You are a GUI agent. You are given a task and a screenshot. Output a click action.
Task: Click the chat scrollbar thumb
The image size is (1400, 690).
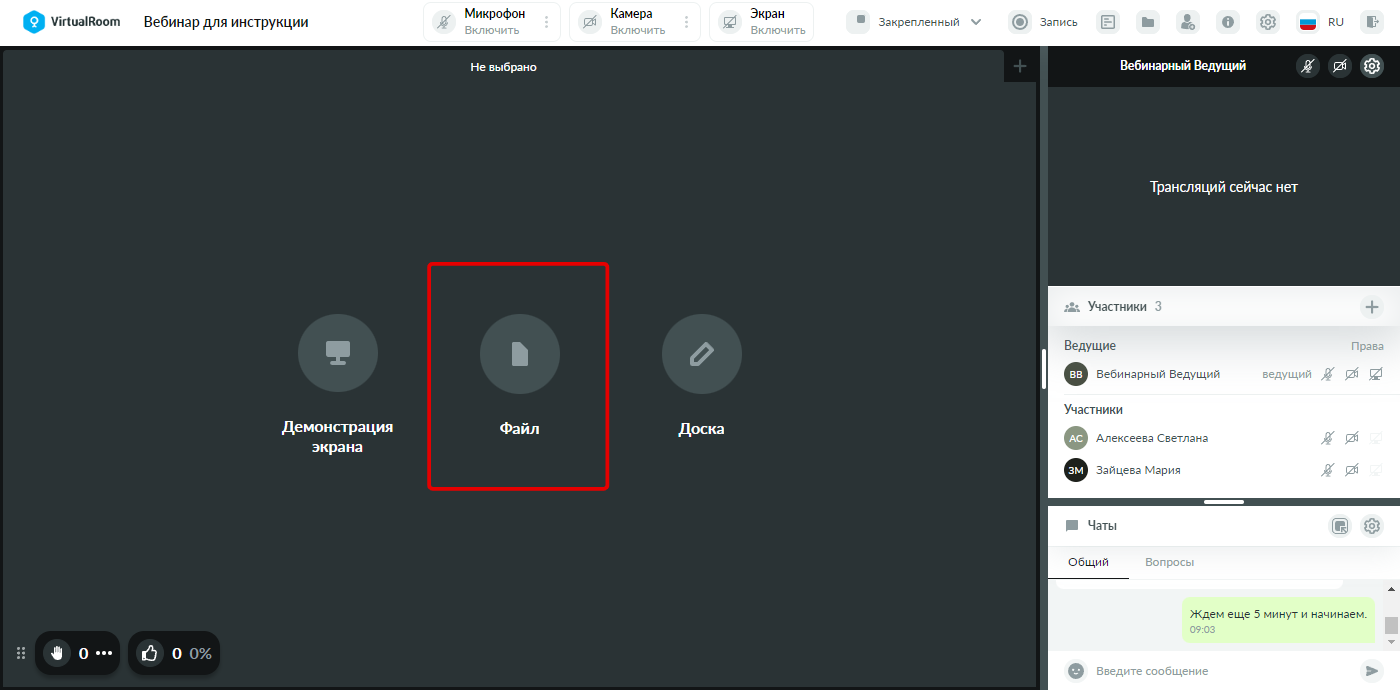(x=1391, y=625)
